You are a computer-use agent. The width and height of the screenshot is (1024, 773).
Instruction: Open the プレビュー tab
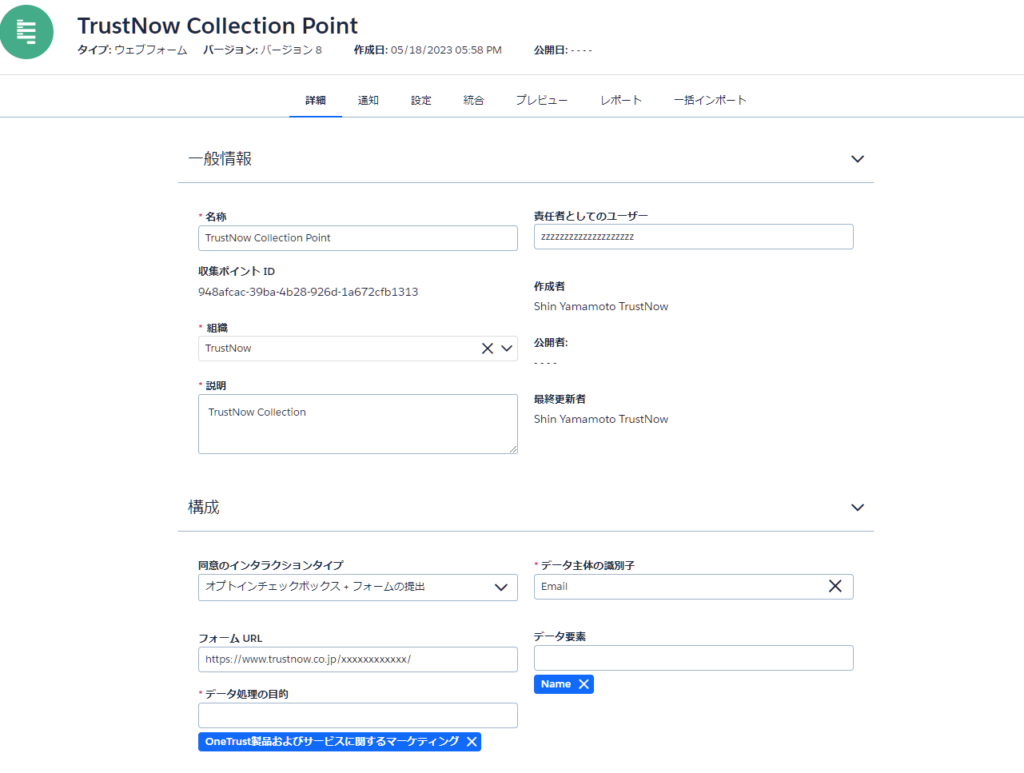click(542, 100)
